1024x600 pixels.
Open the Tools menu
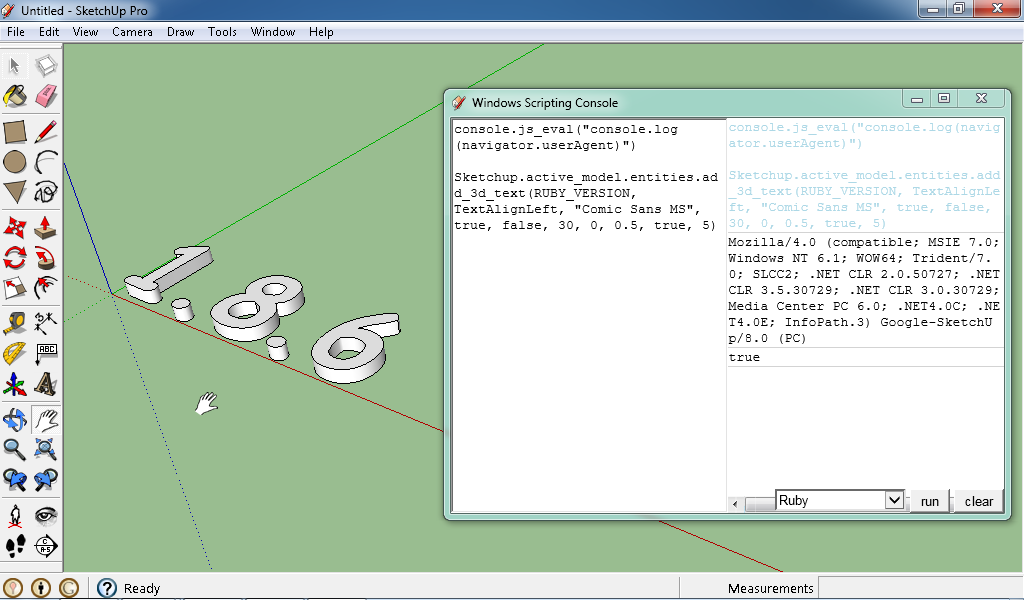(222, 32)
